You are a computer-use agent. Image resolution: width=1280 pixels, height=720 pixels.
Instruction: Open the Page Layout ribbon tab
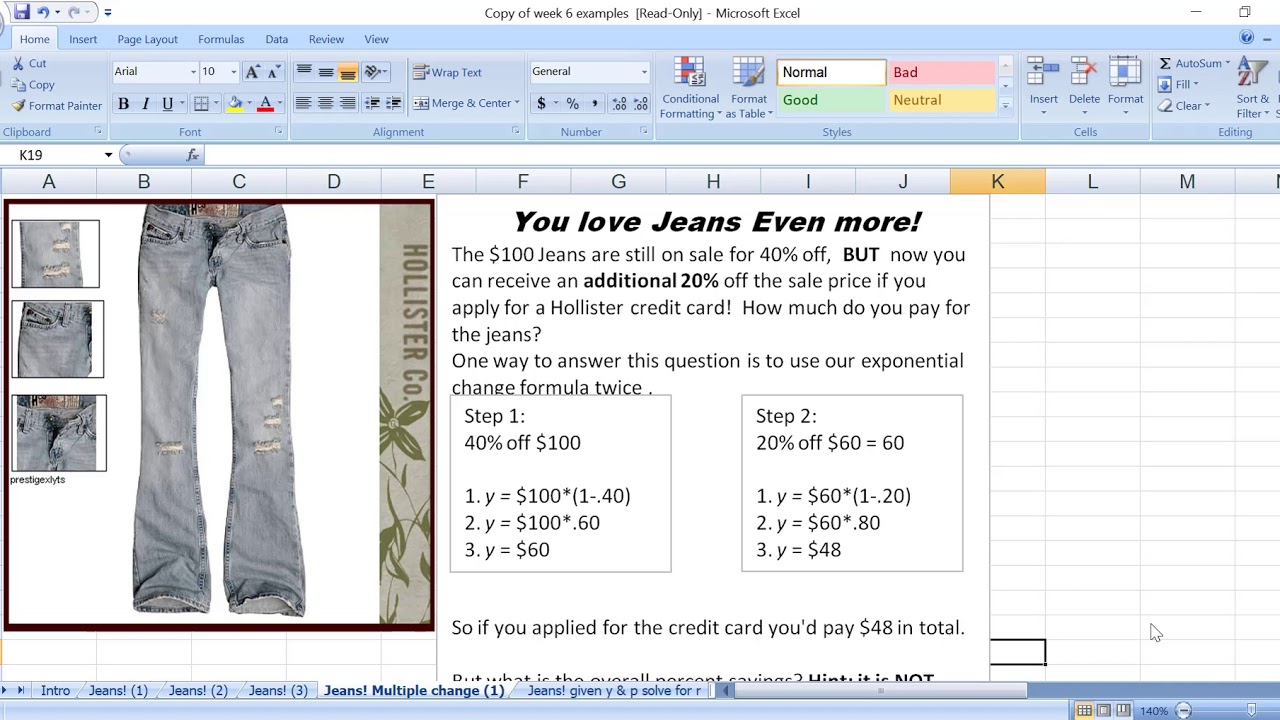pyautogui.click(x=147, y=39)
